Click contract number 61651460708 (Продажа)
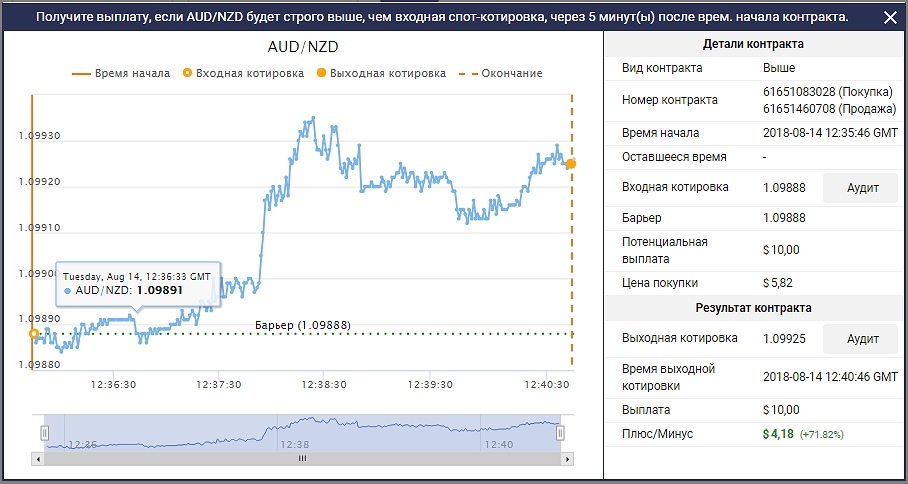Image resolution: width=908 pixels, height=484 pixels. point(830,108)
